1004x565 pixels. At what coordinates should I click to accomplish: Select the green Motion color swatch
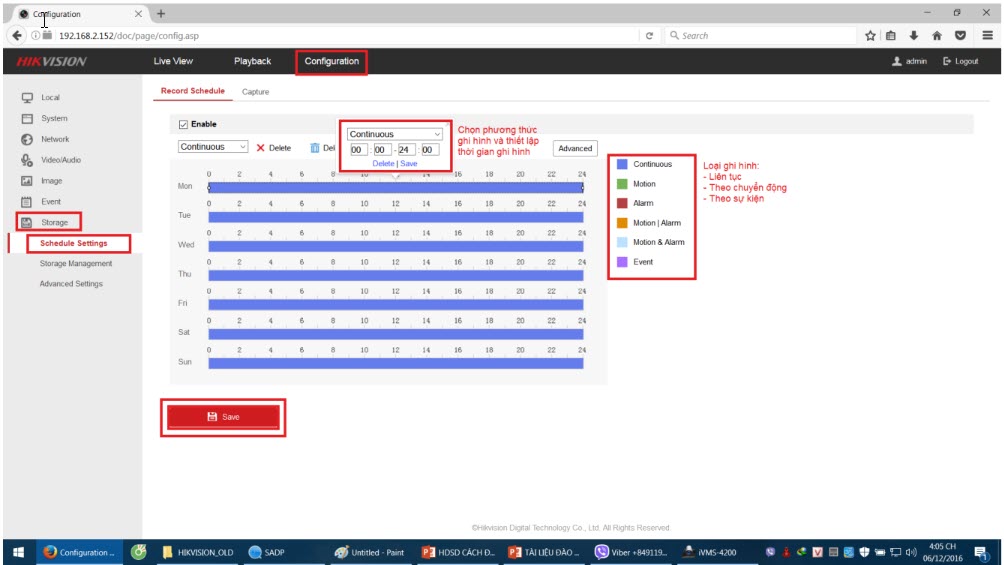click(621, 184)
